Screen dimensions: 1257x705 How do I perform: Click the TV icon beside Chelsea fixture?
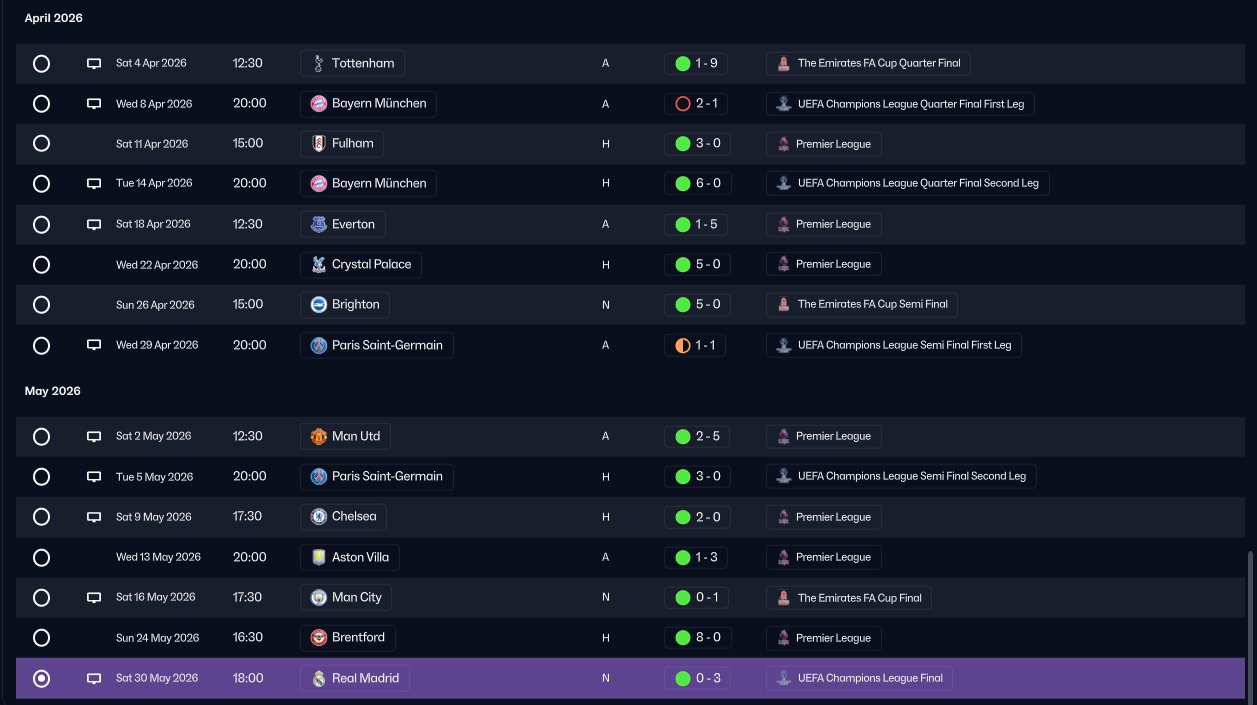(94, 517)
